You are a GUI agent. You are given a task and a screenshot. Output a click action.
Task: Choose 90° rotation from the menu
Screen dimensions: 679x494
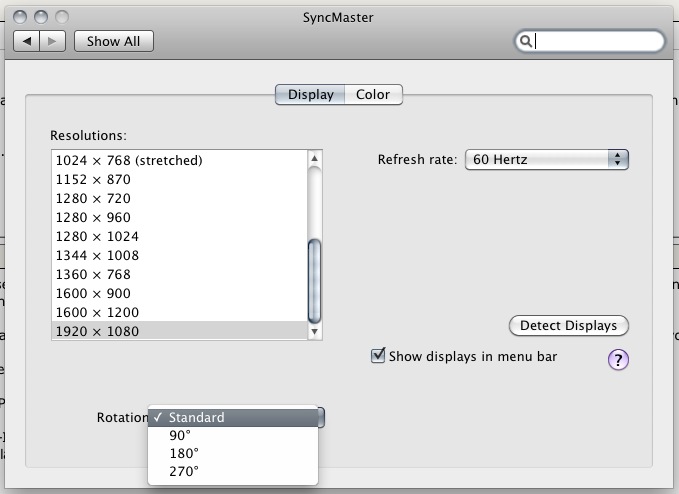233,435
